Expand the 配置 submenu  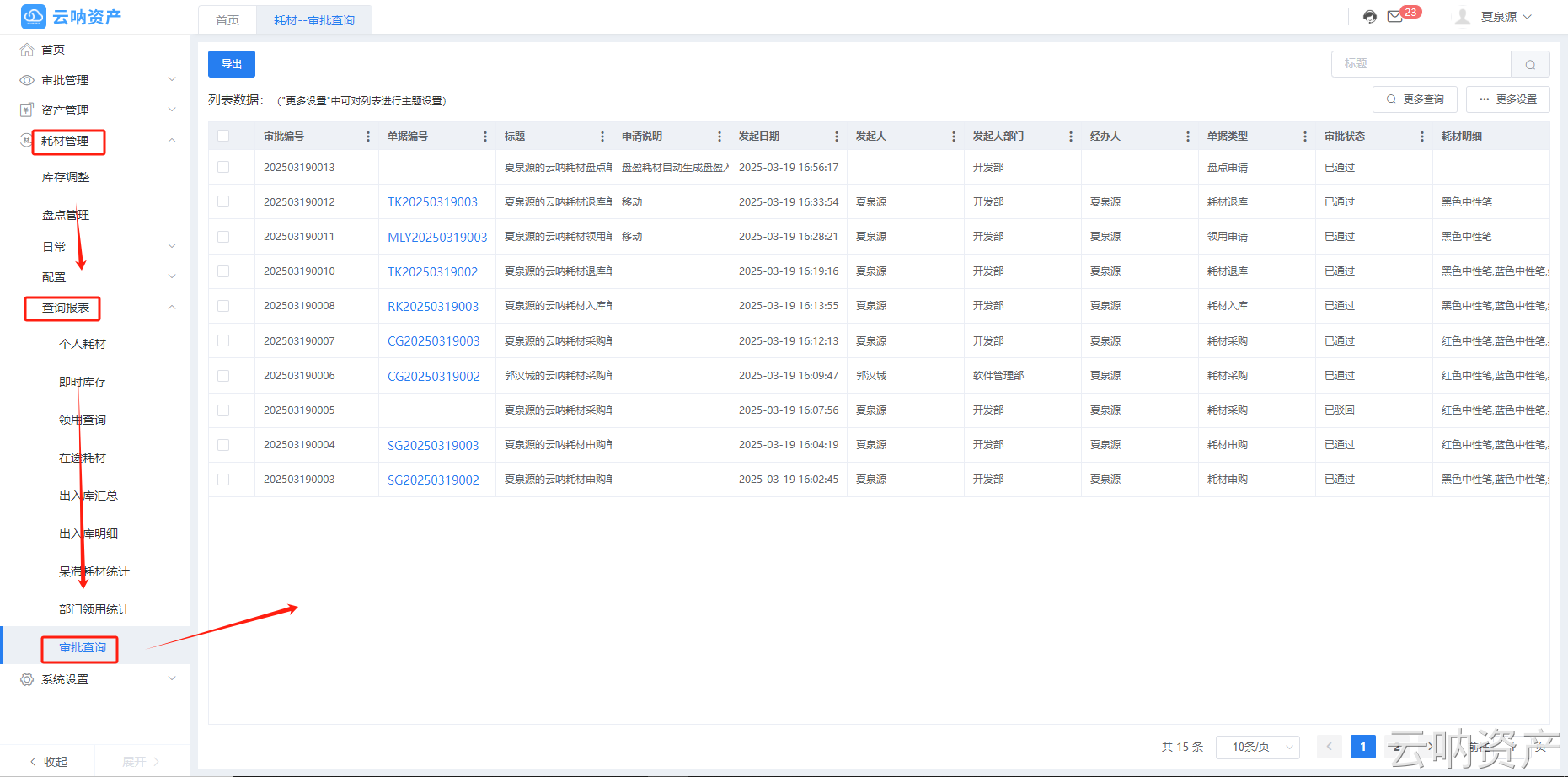tap(172, 276)
